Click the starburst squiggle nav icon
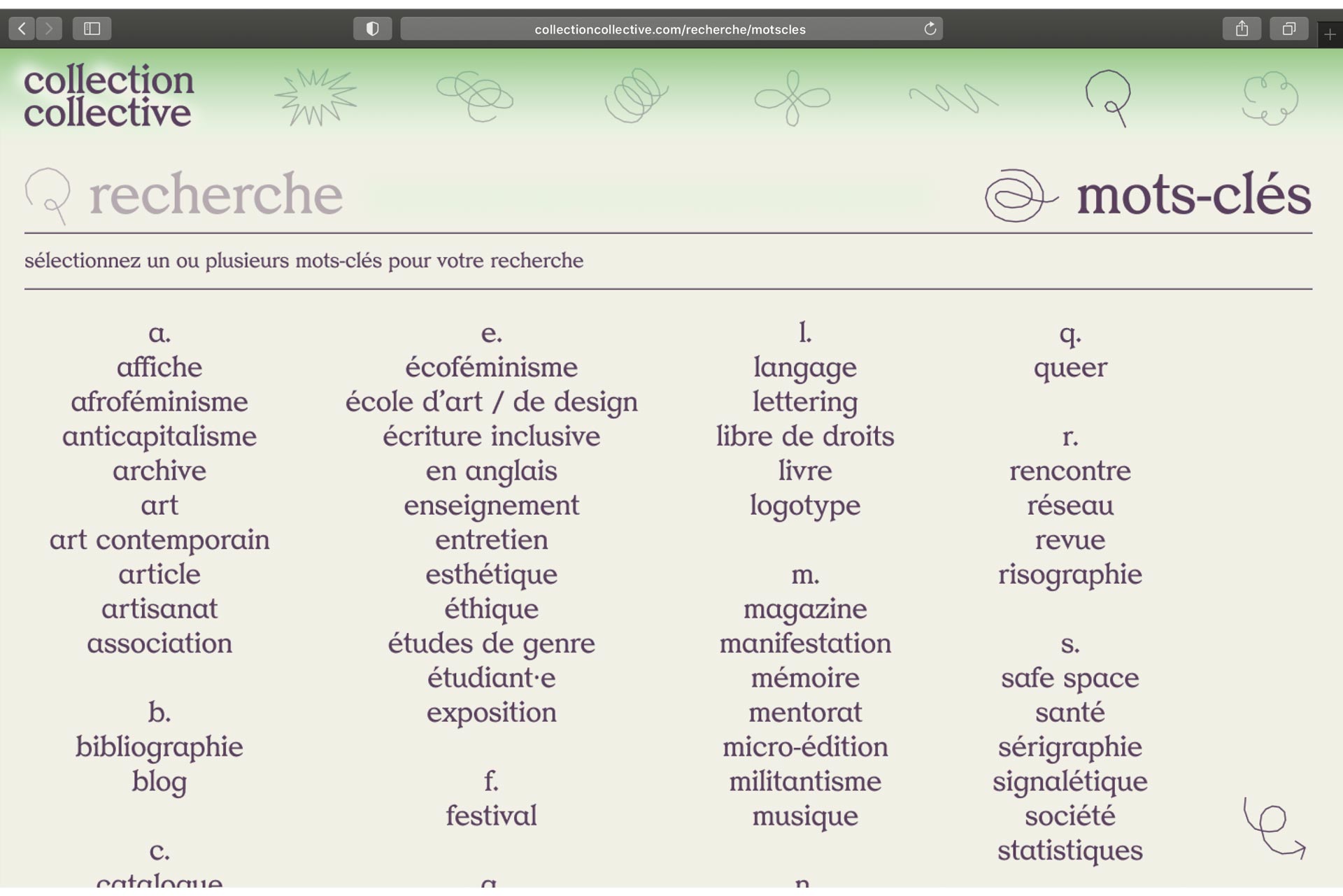The width and height of the screenshot is (1343, 896). tap(316, 97)
